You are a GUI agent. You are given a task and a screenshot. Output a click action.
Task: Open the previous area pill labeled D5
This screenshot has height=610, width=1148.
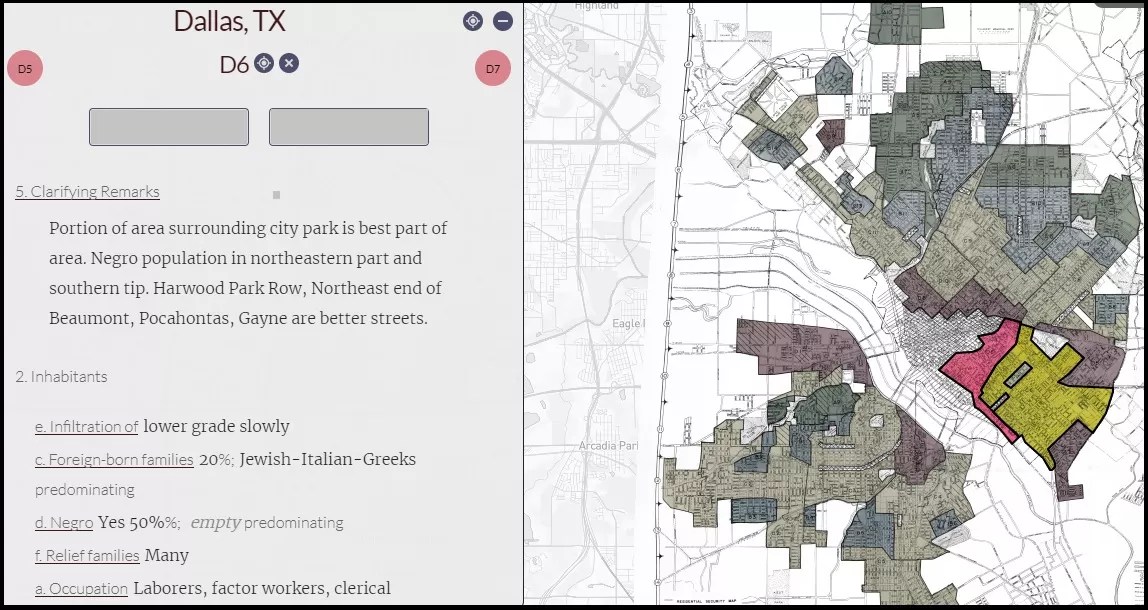click(x=23, y=69)
